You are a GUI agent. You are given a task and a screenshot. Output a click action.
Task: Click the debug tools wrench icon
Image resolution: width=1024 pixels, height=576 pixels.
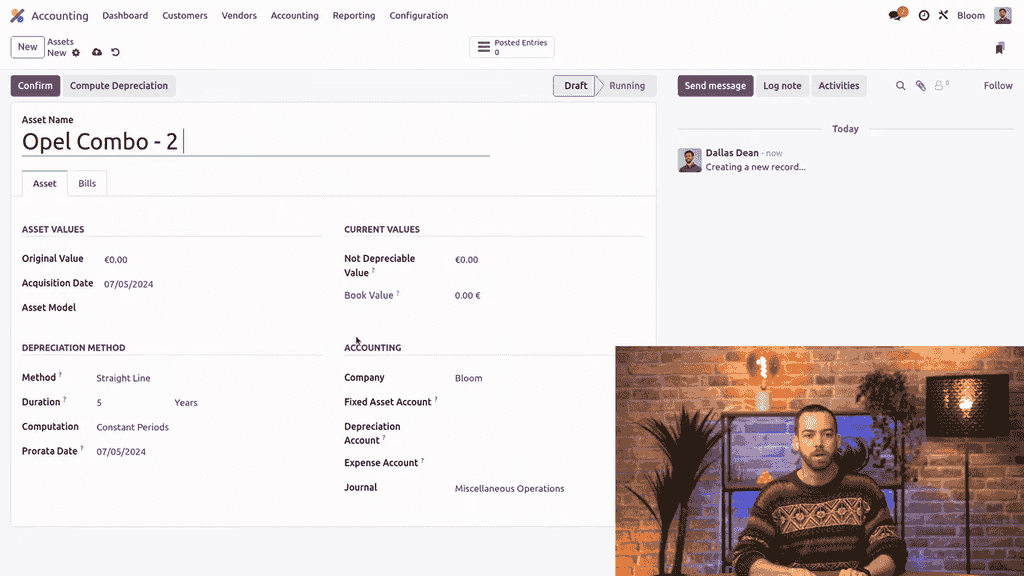click(x=943, y=16)
